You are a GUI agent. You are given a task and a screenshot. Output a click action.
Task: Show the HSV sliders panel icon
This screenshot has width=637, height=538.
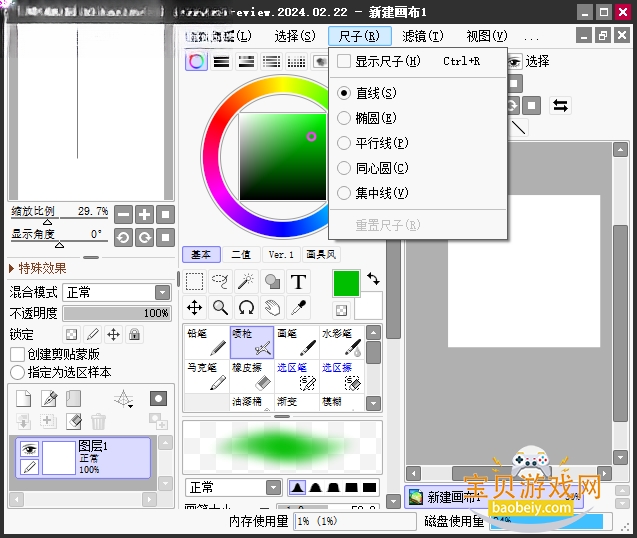coord(247,62)
